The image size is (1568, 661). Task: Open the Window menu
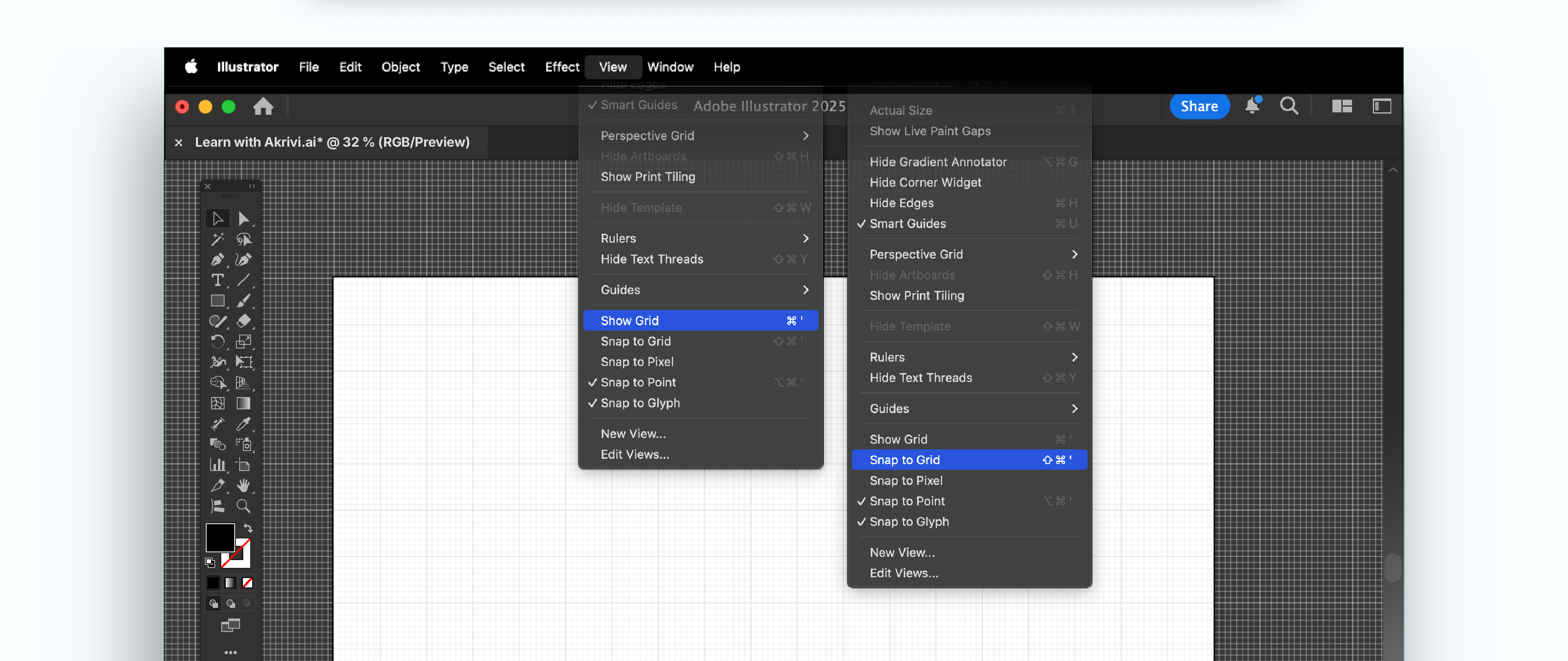(670, 67)
